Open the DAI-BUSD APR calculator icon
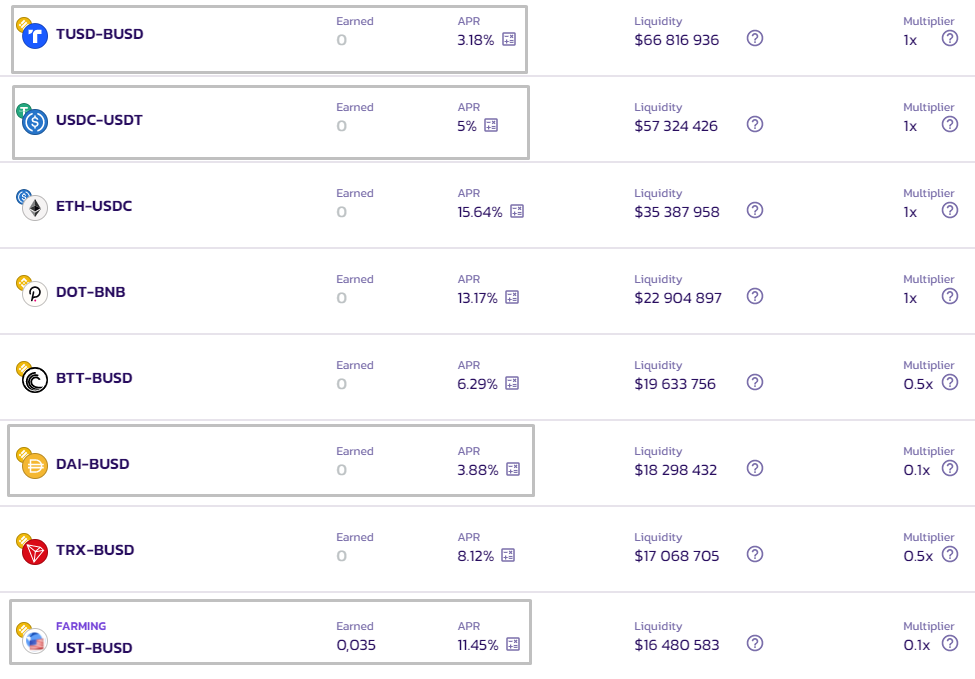 tap(513, 469)
